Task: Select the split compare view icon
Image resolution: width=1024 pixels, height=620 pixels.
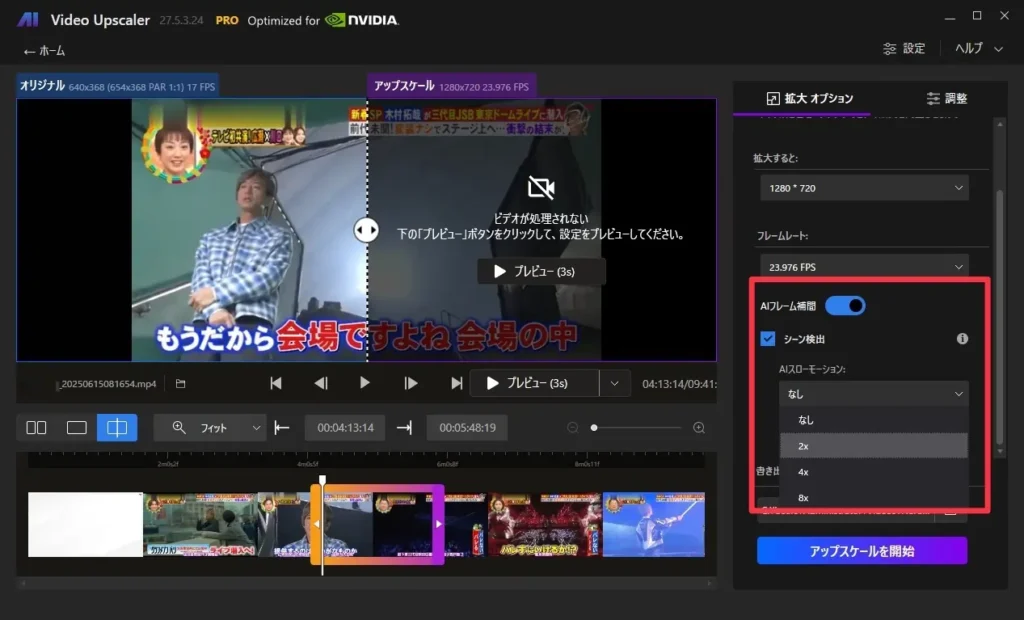Action: point(117,428)
